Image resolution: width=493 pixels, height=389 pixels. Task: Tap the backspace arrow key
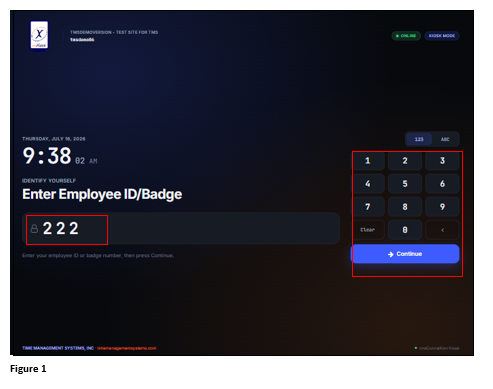coord(442,230)
